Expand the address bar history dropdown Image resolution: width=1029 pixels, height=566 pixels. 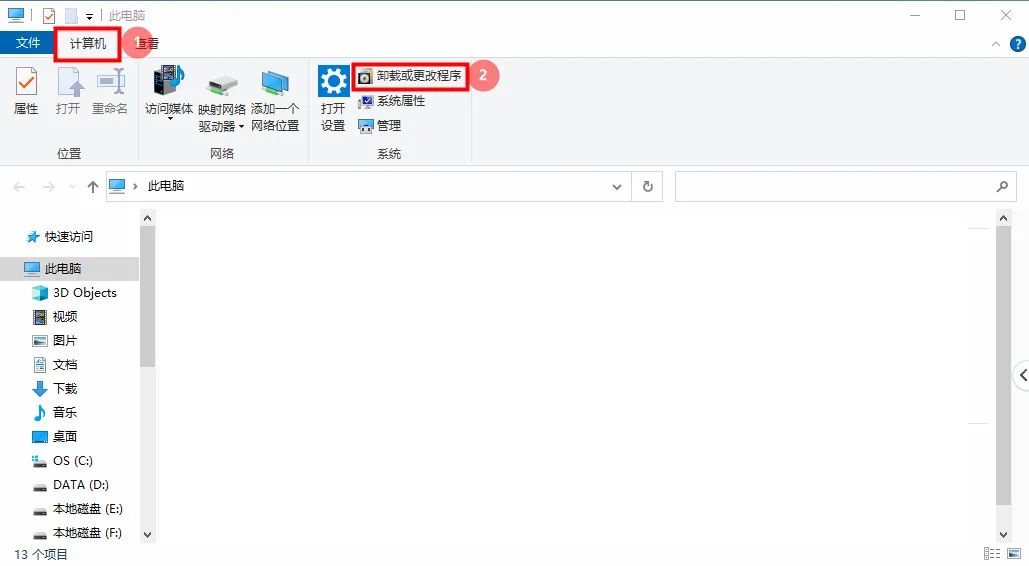pos(617,187)
